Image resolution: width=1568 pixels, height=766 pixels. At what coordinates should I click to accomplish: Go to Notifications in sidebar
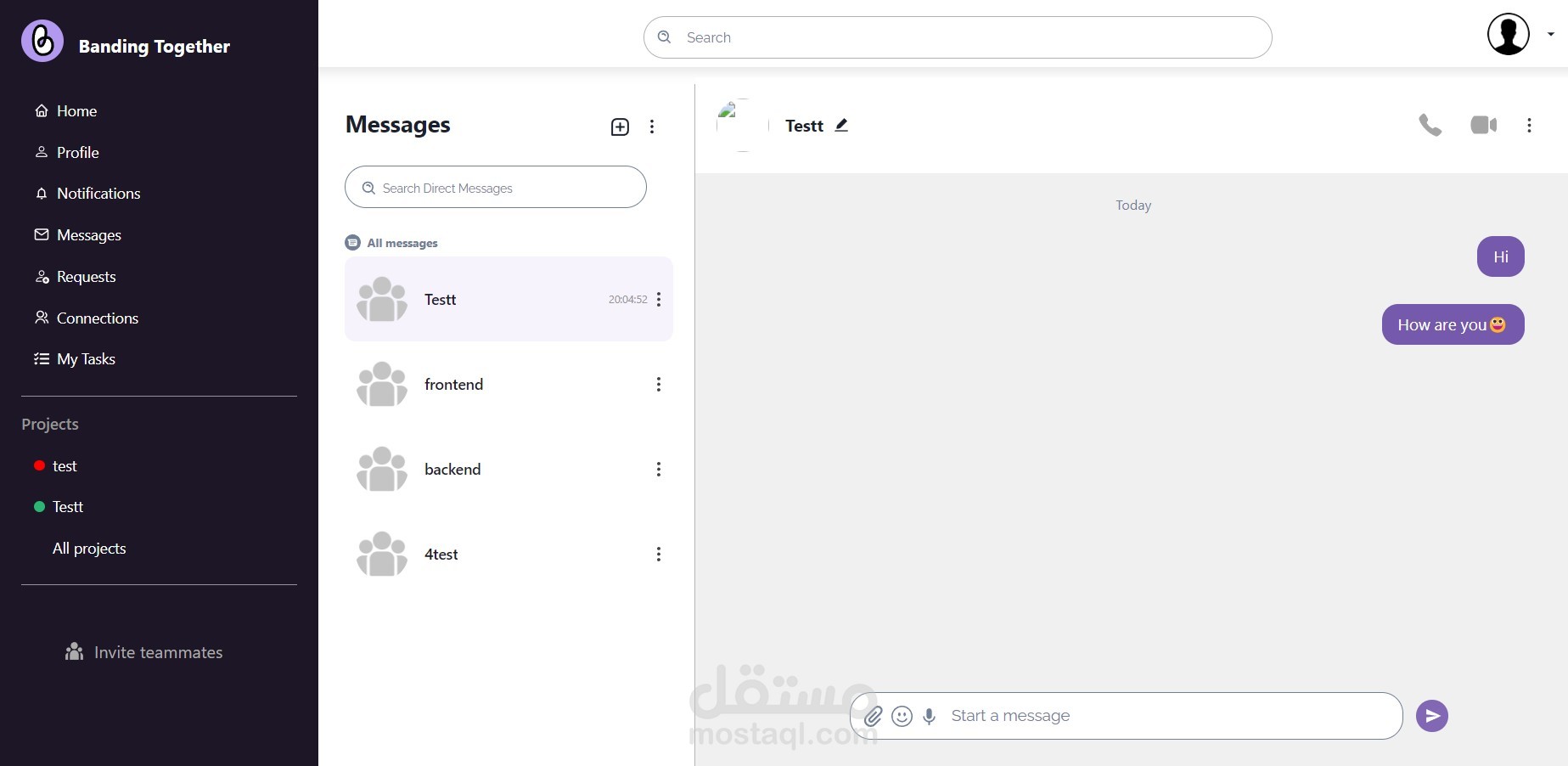point(98,194)
